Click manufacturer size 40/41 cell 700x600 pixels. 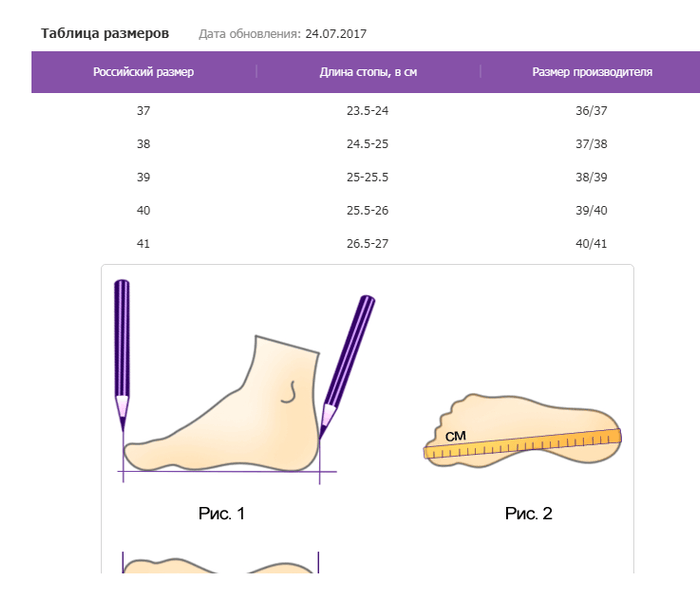click(591, 244)
